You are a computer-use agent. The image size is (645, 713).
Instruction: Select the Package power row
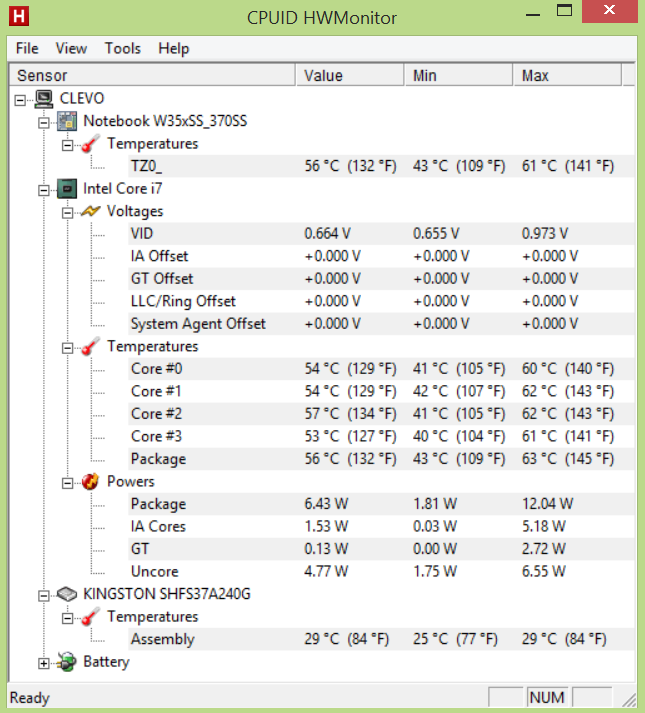[382, 504]
